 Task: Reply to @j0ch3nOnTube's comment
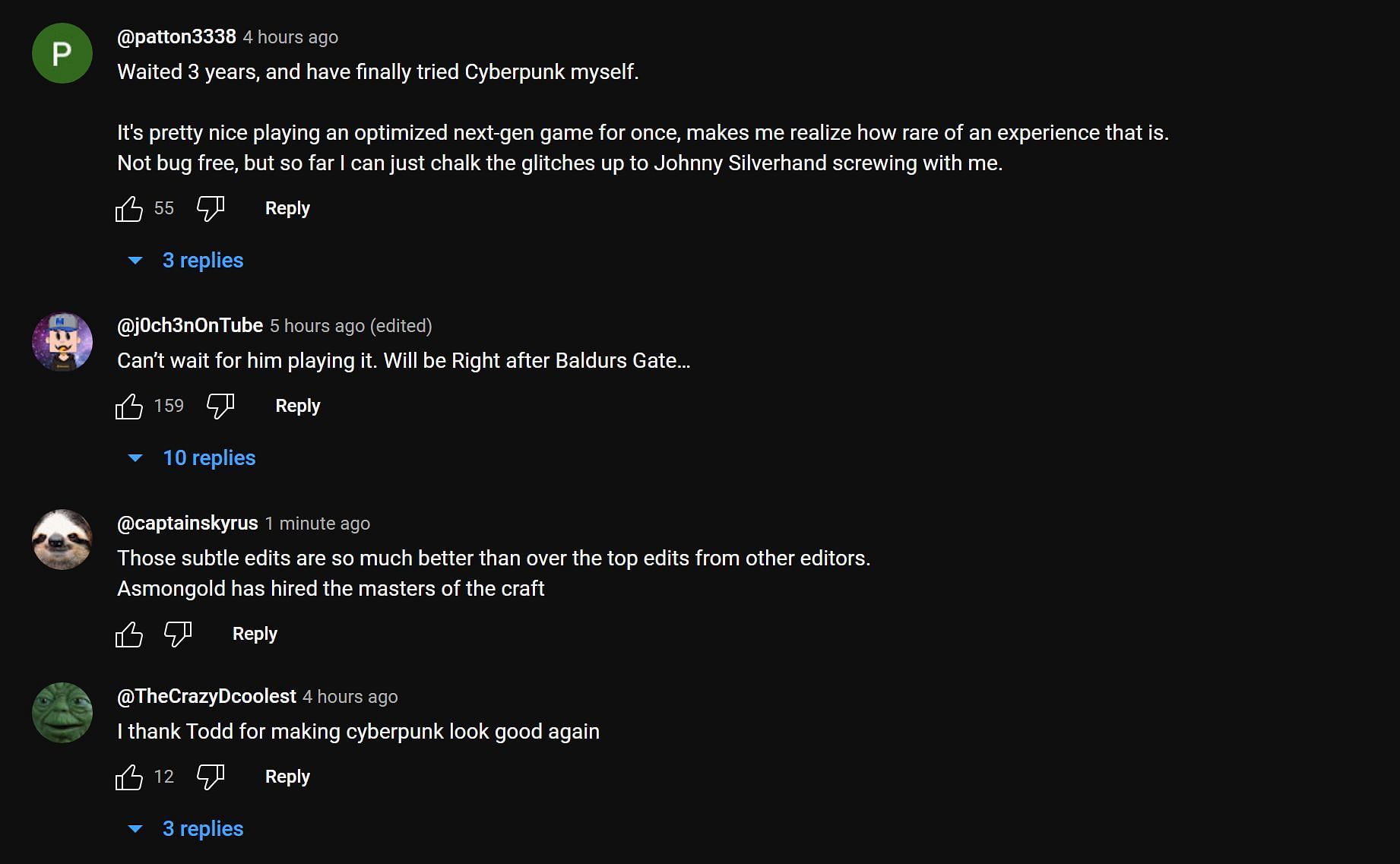coord(297,406)
